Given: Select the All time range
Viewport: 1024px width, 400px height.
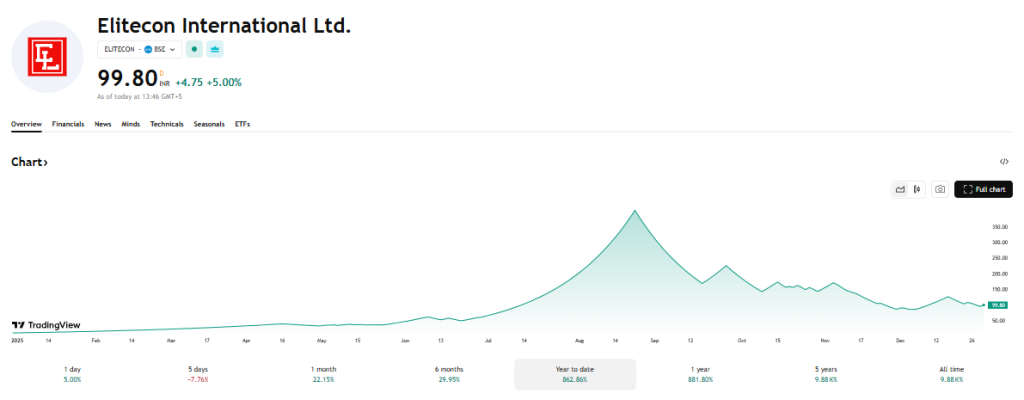Looking at the screenshot, I should [953, 375].
